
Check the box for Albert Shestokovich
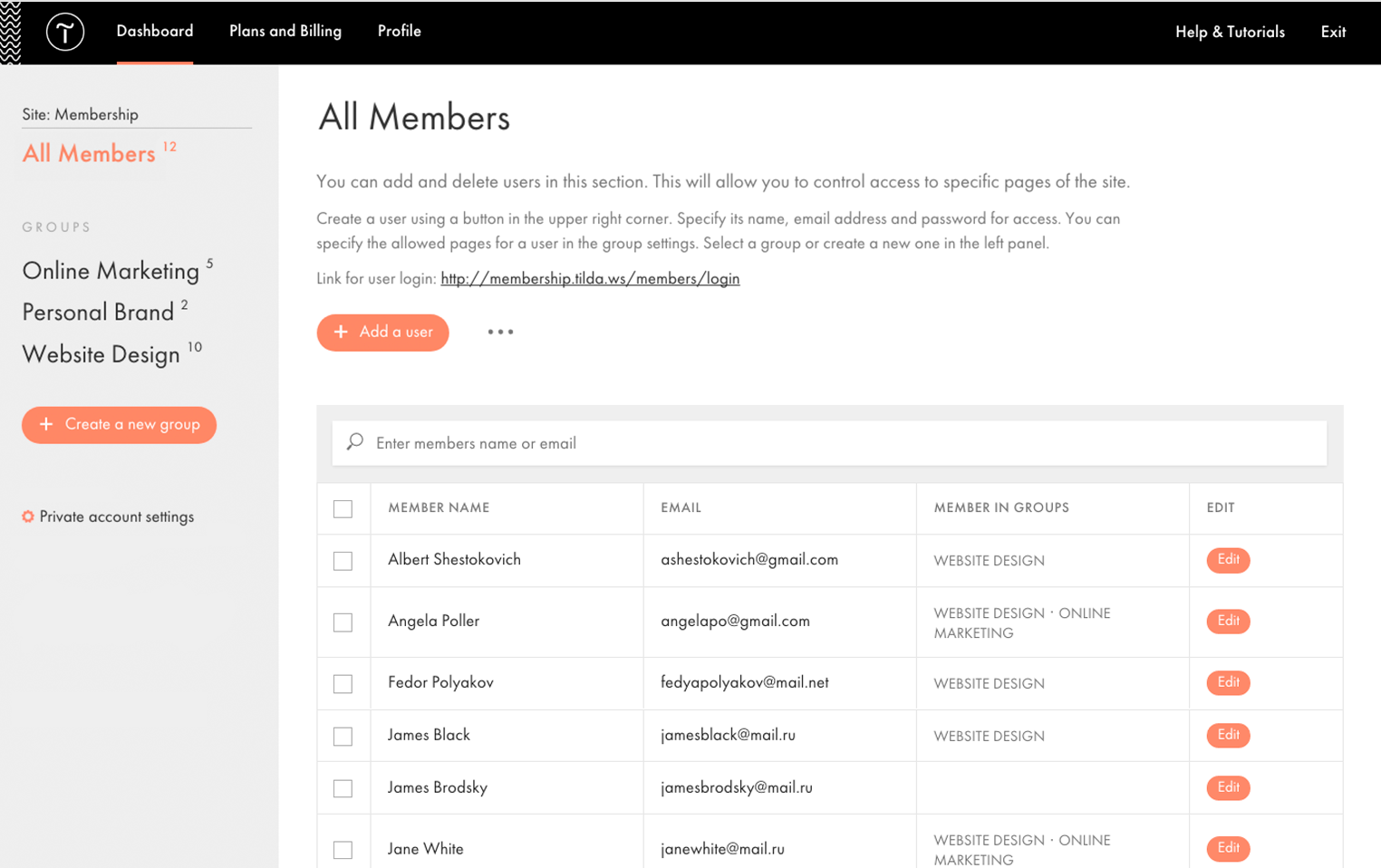coord(343,561)
